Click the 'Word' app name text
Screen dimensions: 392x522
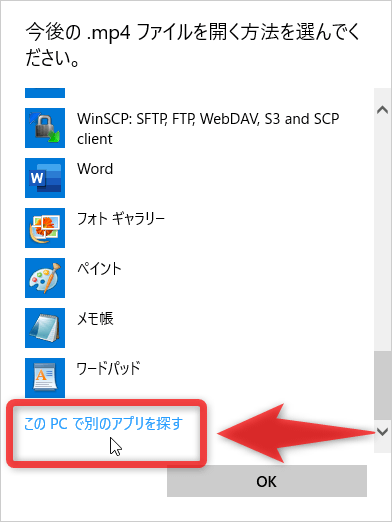click(95, 169)
